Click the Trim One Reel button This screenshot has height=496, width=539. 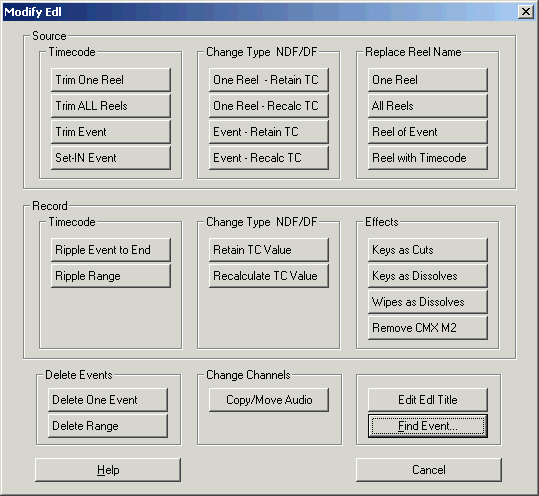point(111,80)
